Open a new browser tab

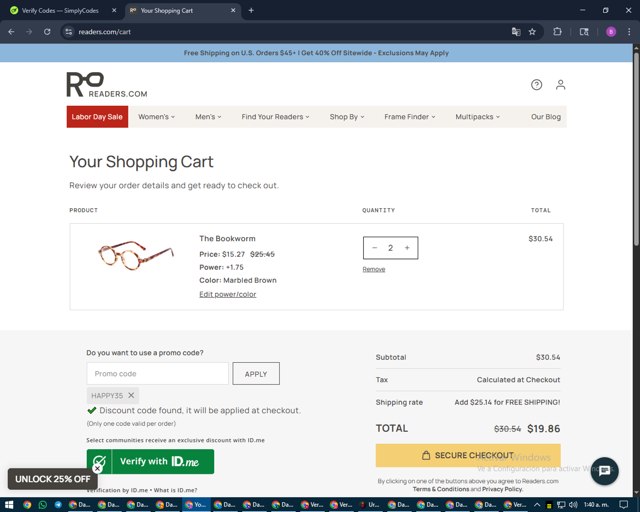click(251, 11)
